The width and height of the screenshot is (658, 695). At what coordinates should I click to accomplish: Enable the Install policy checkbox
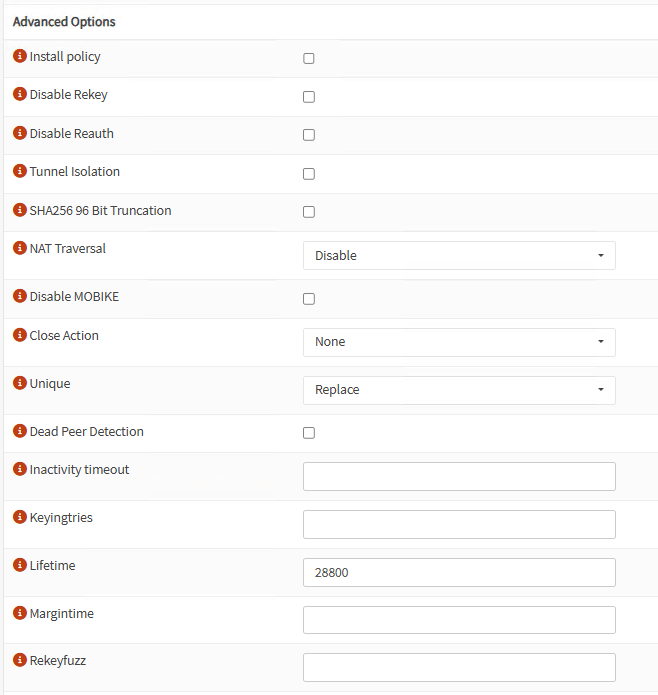click(309, 59)
